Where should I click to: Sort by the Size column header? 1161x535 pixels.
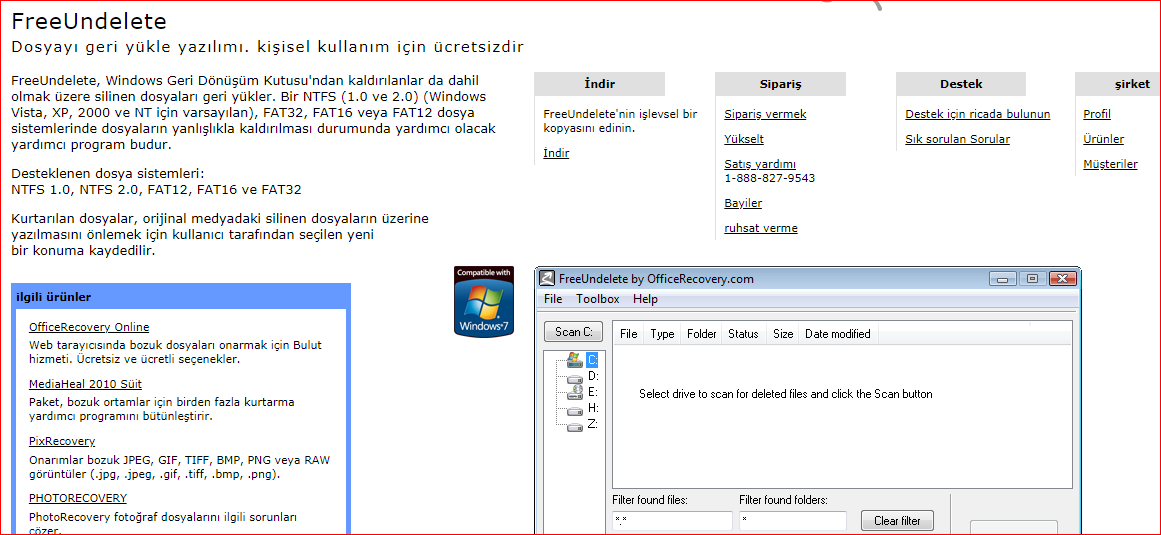pyautogui.click(x=783, y=334)
